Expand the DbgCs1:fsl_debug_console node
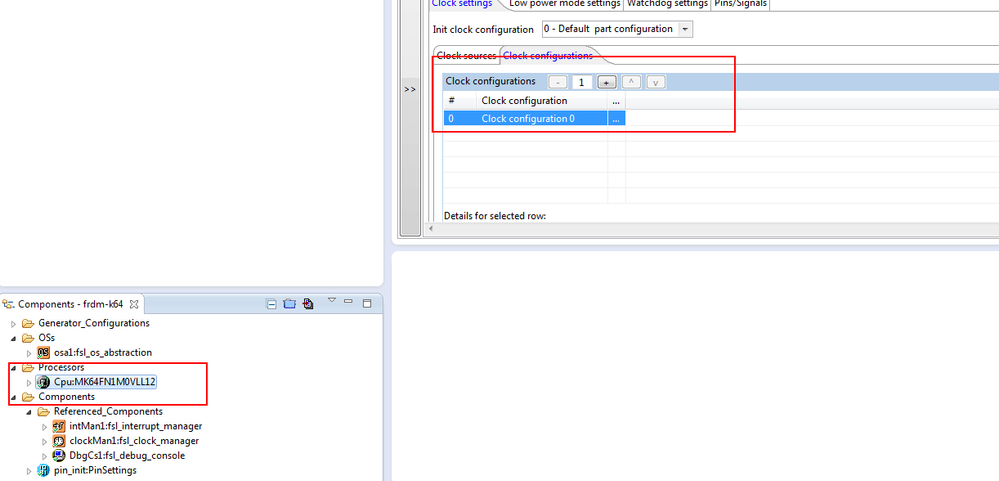 point(45,456)
